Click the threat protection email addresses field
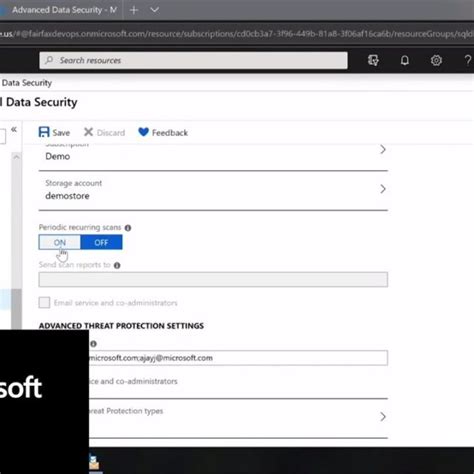The image size is (474, 474). (x=238, y=358)
